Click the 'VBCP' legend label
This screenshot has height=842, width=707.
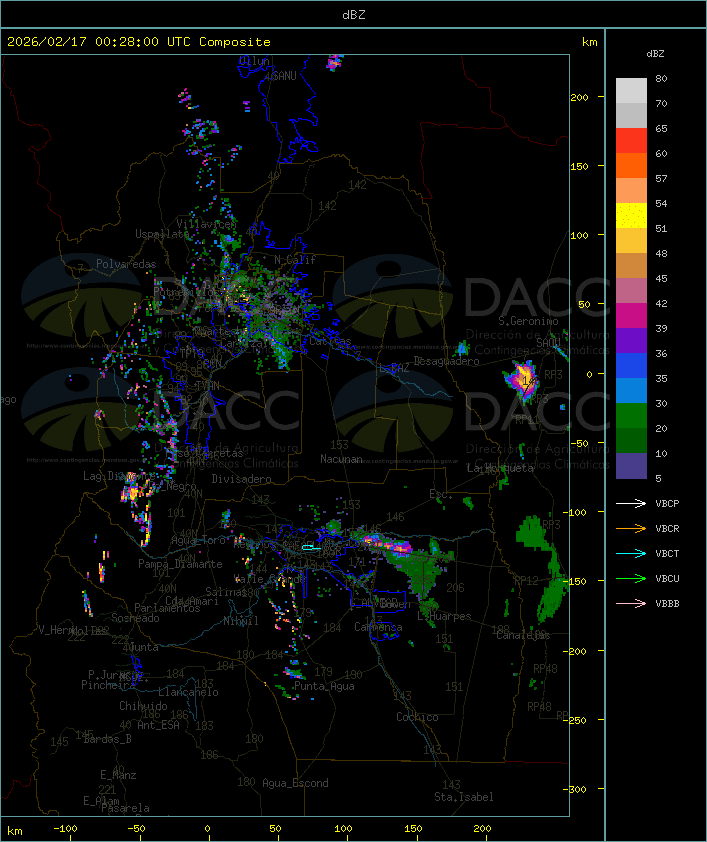click(x=667, y=504)
